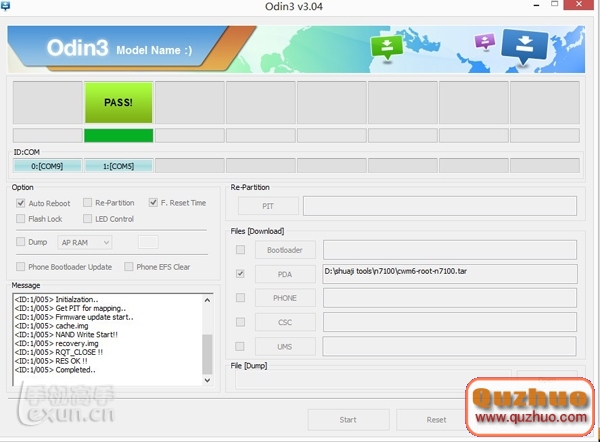Click the green PASS! status box
Image resolution: width=600 pixels, height=442 pixels.
[118, 103]
